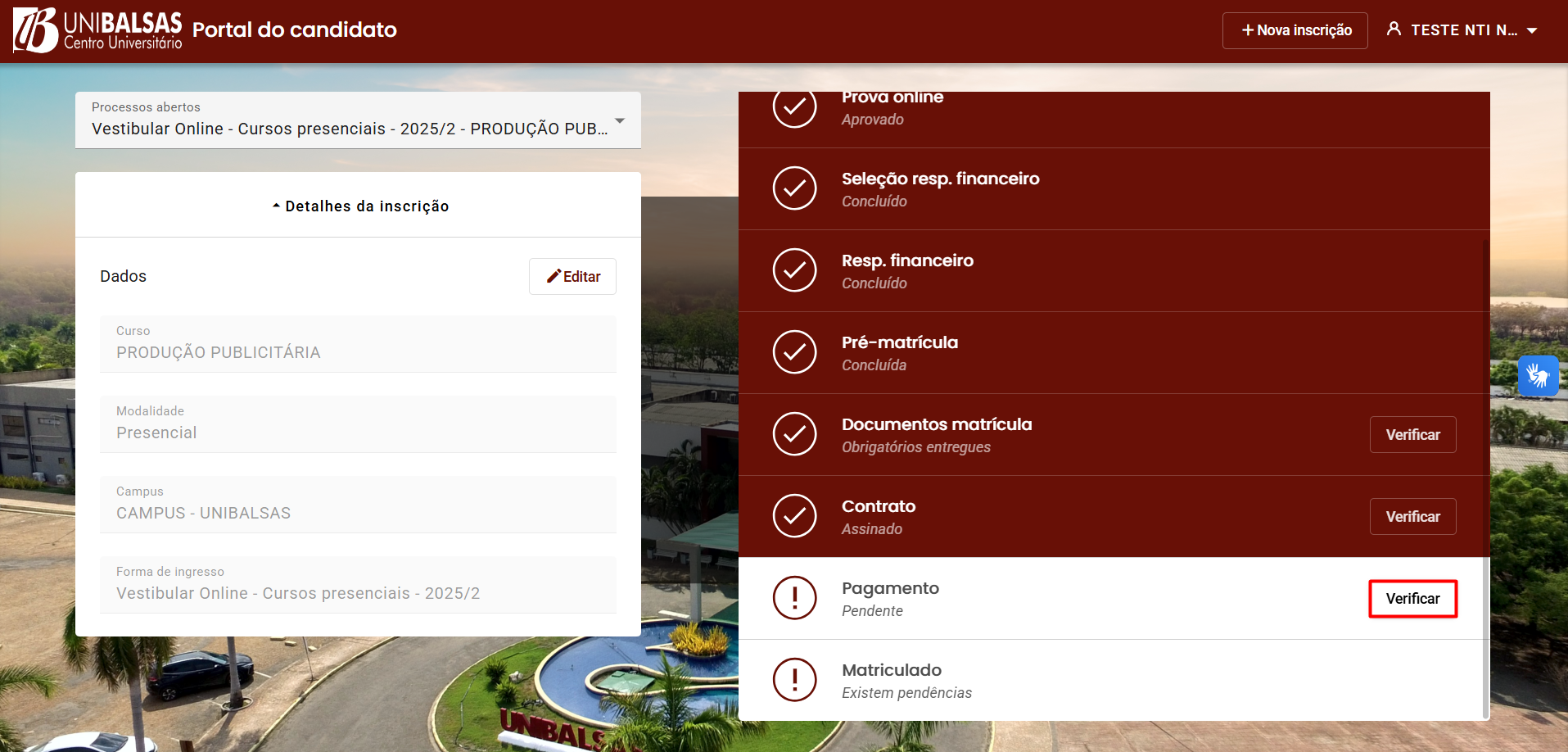This screenshot has height=752, width=1568.
Task: Click the steps list vertical scrollbar
Action: (1485, 475)
